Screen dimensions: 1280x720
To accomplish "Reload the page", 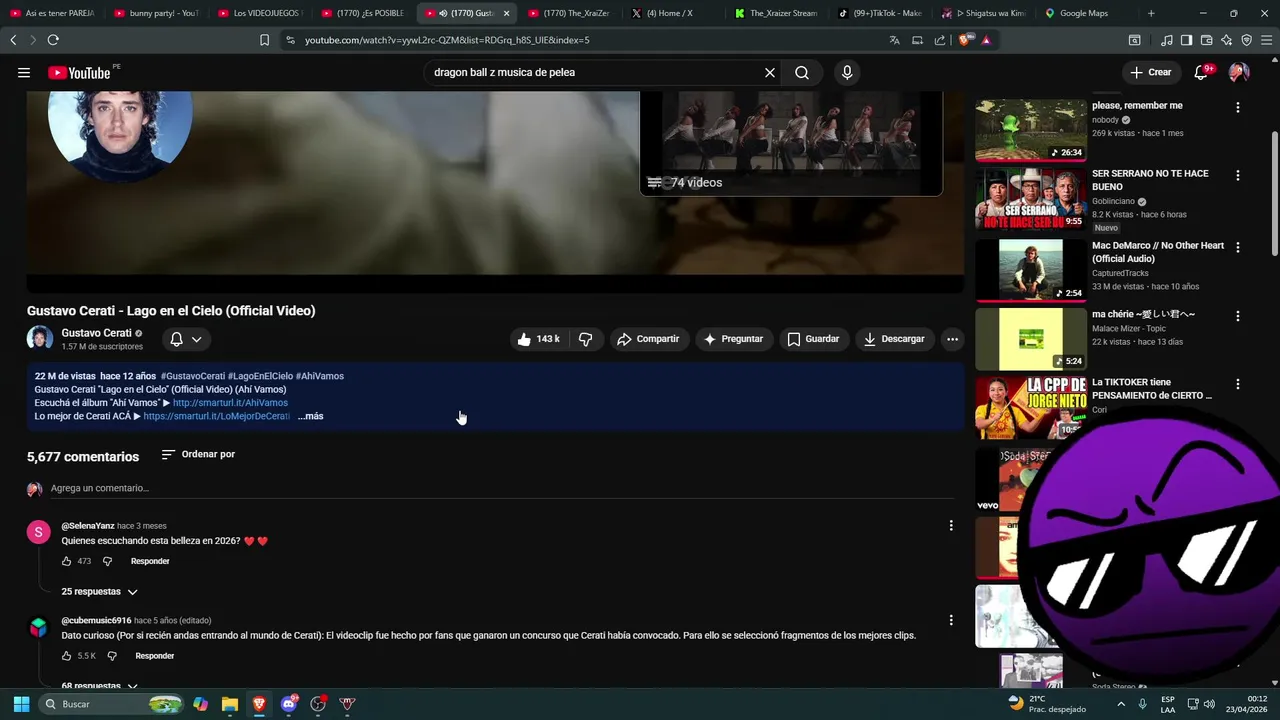I will pyautogui.click(x=53, y=40).
